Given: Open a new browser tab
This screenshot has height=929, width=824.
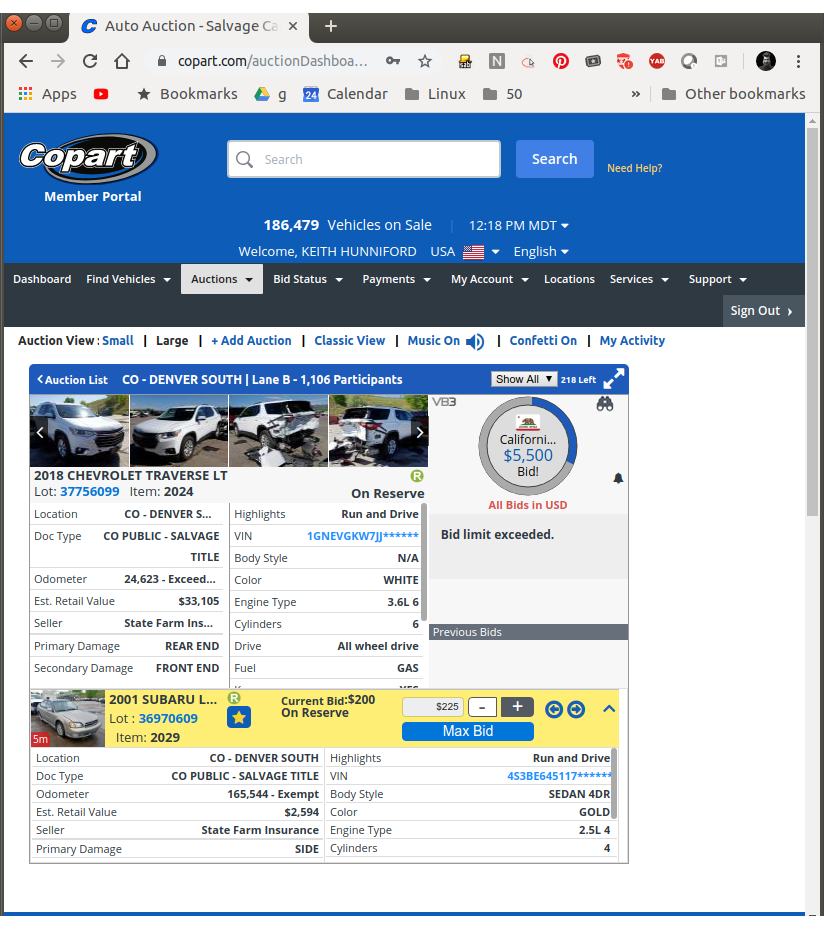Looking at the screenshot, I should click(331, 26).
